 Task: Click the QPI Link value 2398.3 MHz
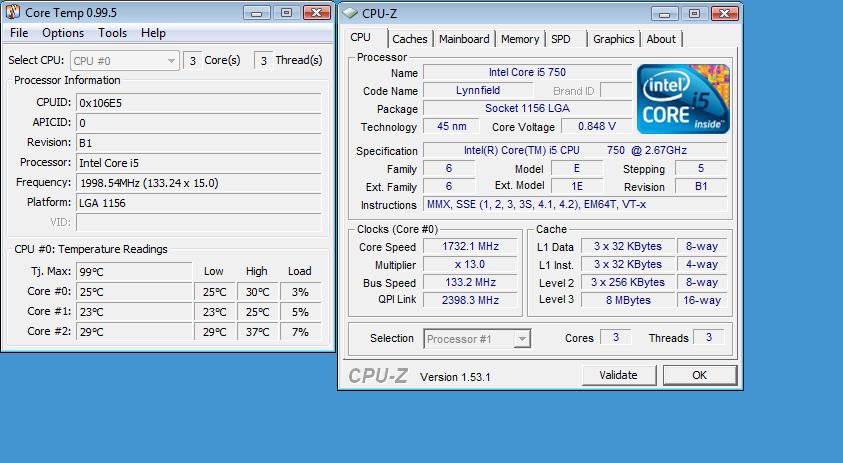(x=470, y=300)
